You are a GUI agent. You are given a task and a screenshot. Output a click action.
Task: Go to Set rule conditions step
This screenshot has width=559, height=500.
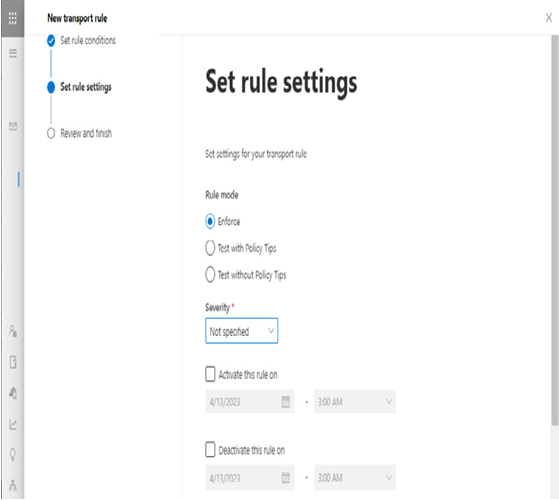pos(88,40)
